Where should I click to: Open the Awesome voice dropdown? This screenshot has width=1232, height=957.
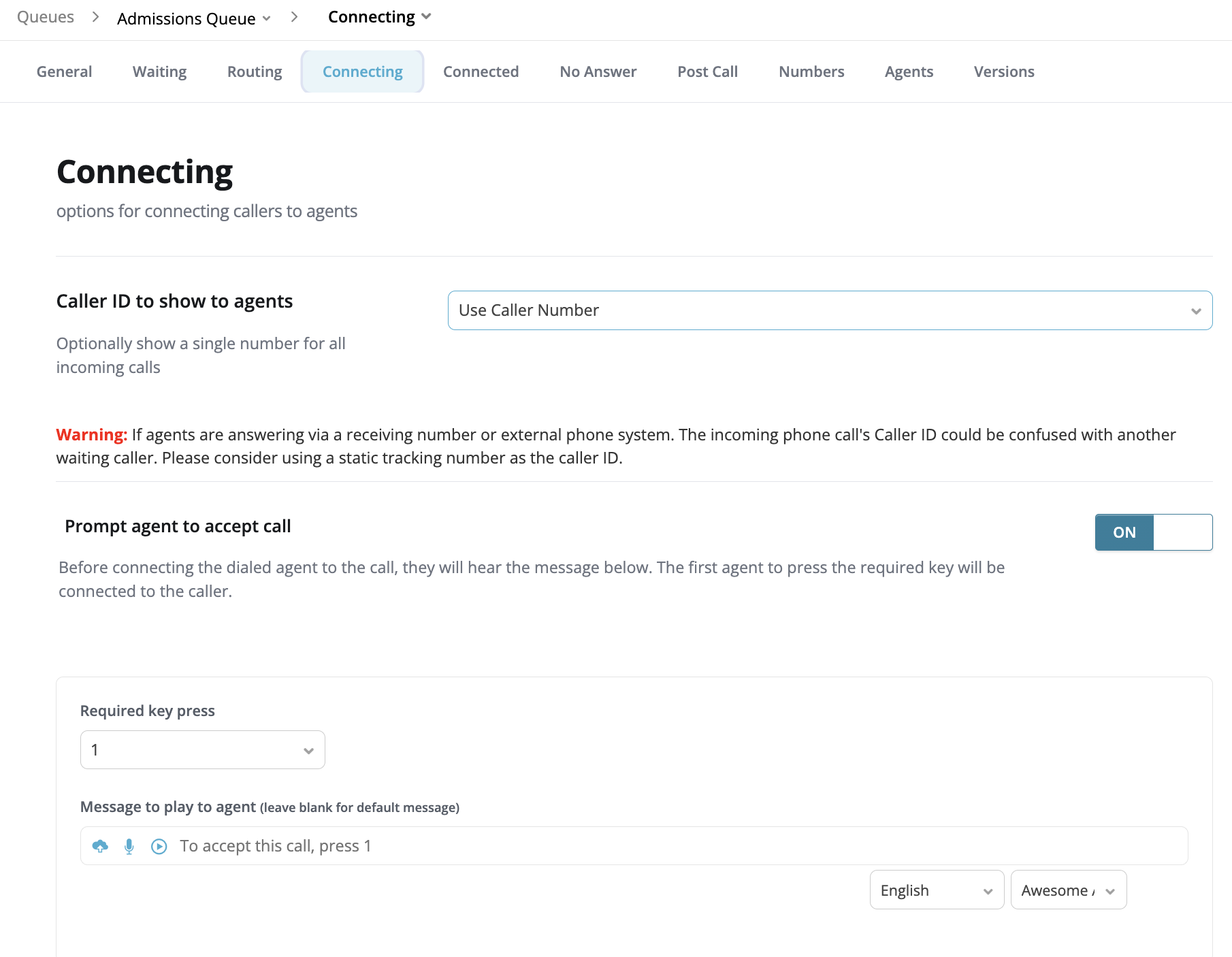click(x=1069, y=890)
